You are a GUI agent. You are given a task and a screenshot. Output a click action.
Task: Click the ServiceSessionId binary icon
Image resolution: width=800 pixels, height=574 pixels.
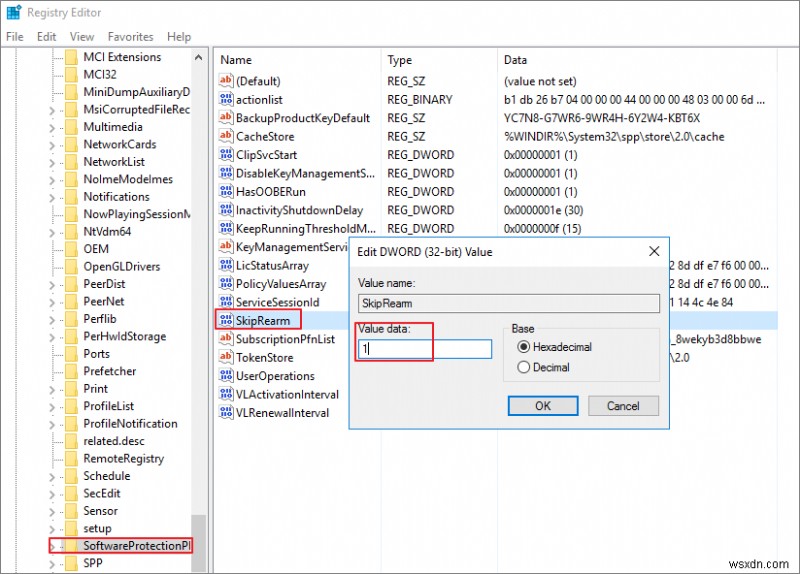tap(226, 302)
